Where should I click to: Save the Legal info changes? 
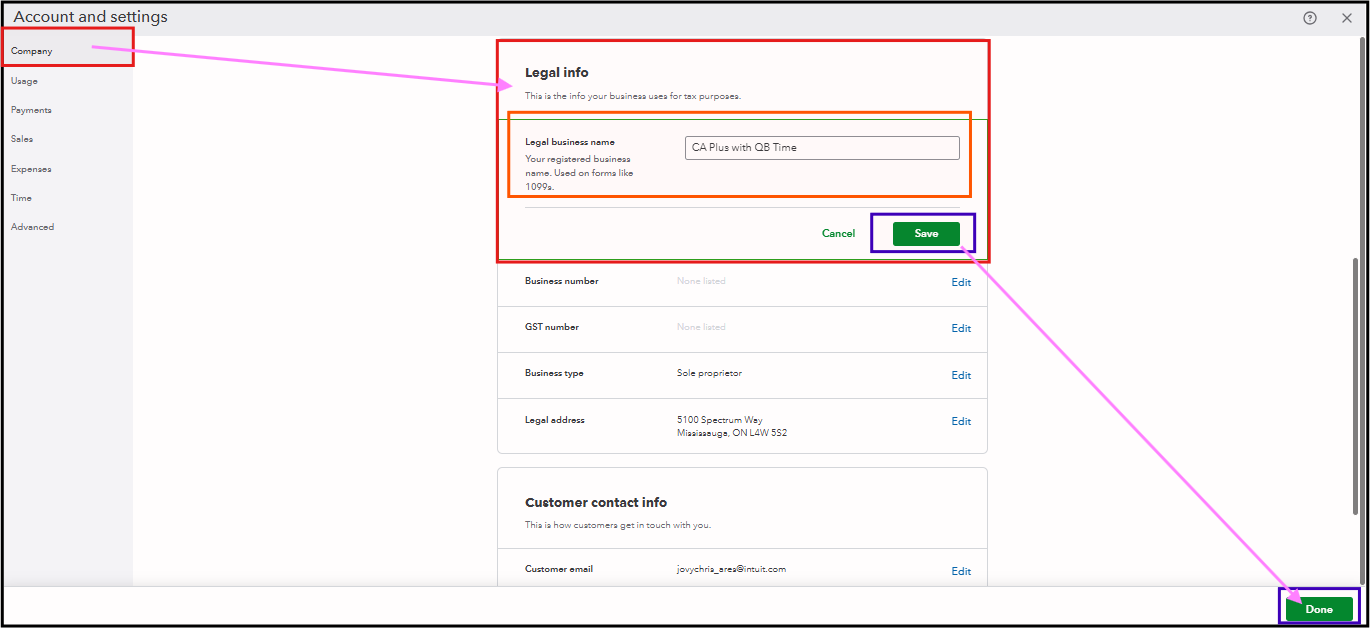926,234
